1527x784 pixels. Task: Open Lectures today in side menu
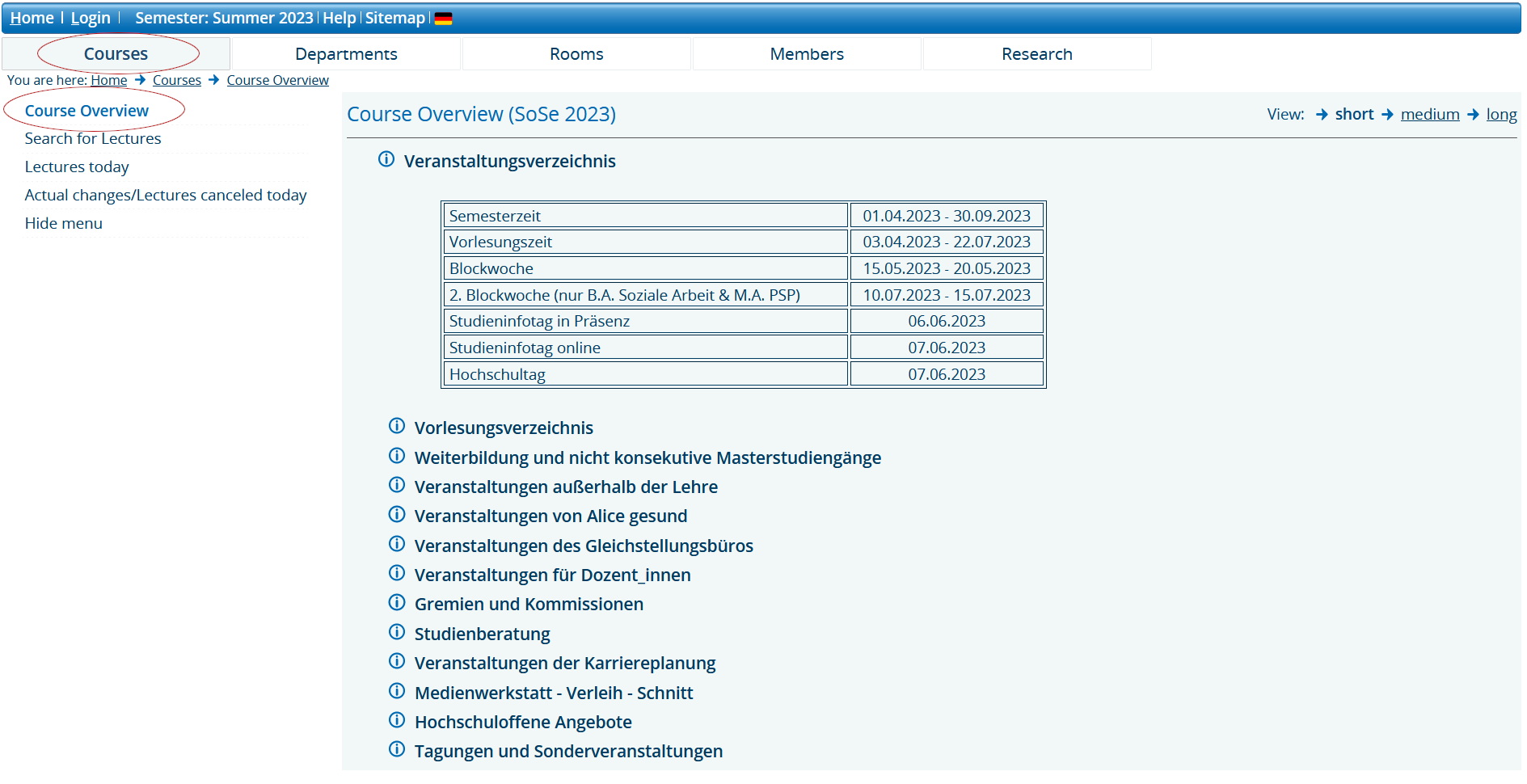[77, 167]
